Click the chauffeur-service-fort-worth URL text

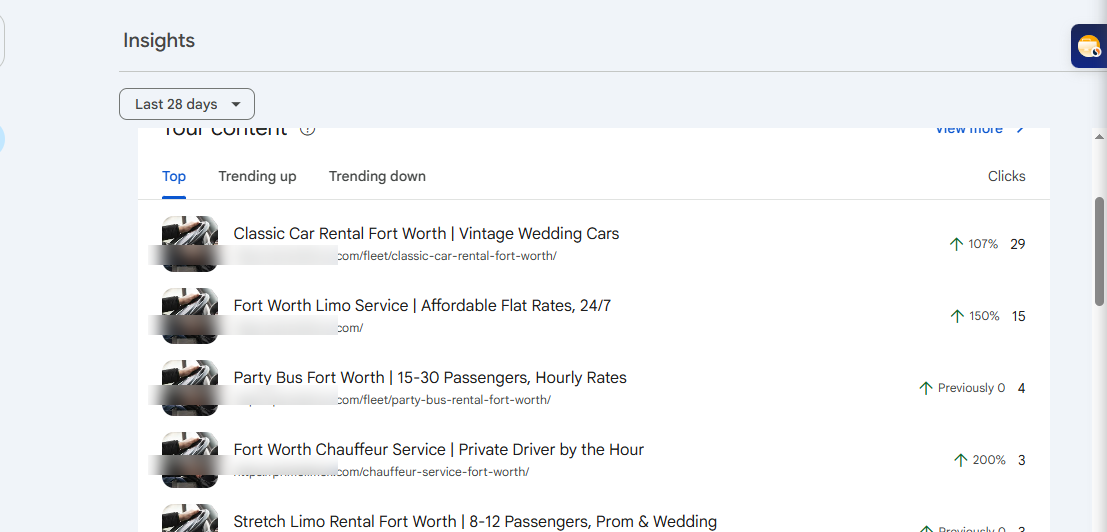point(433,471)
